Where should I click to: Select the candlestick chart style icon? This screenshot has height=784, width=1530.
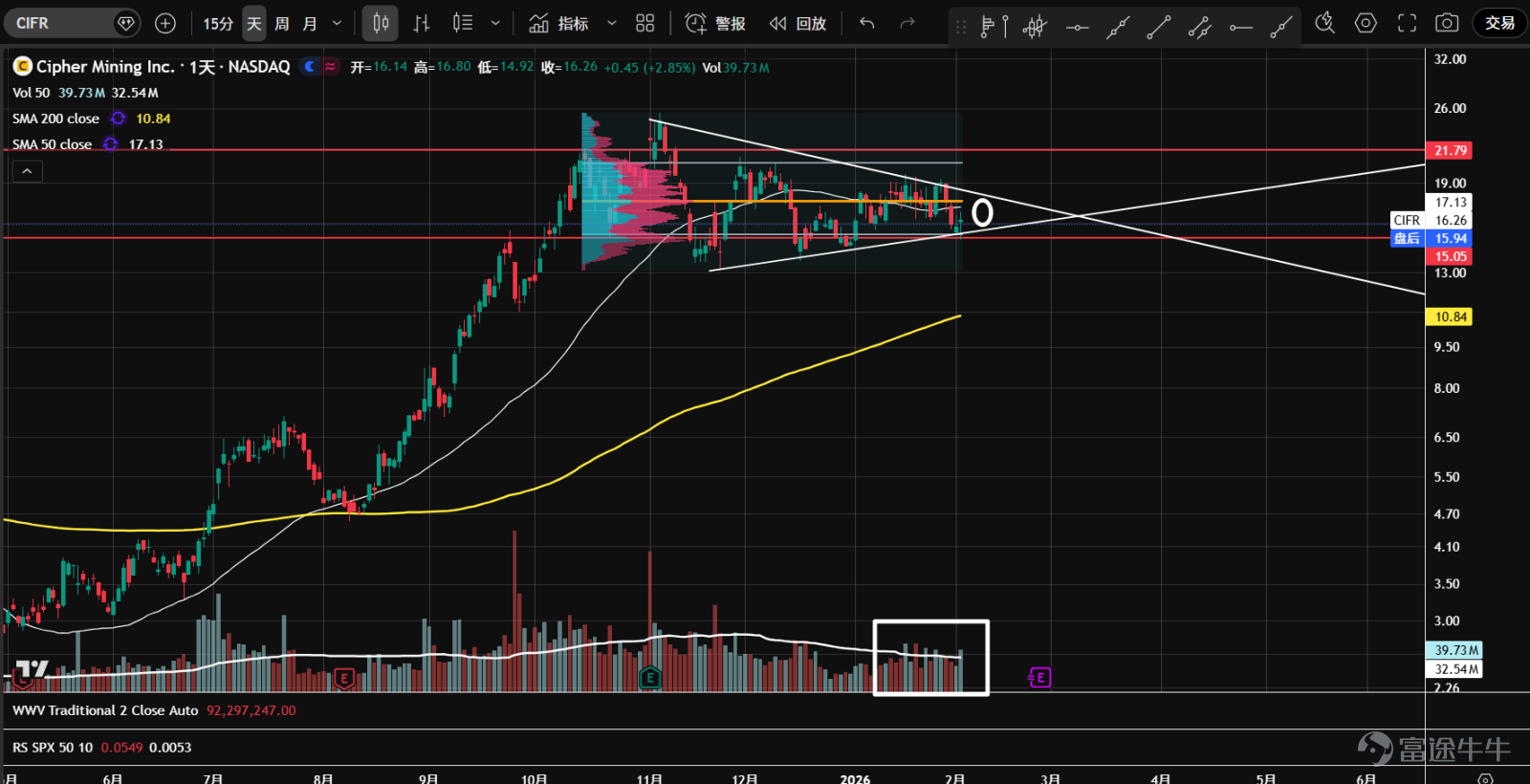pos(381,23)
